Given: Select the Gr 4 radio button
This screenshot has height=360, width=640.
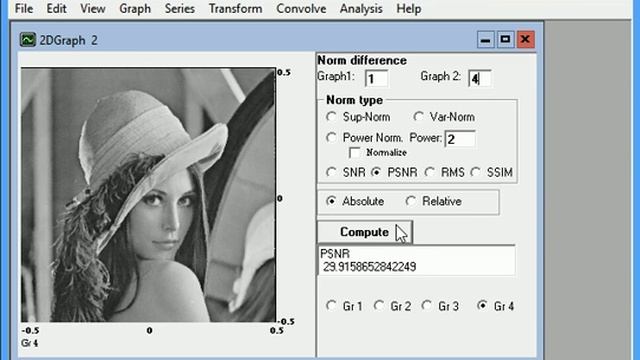Looking at the screenshot, I should pos(482,306).
